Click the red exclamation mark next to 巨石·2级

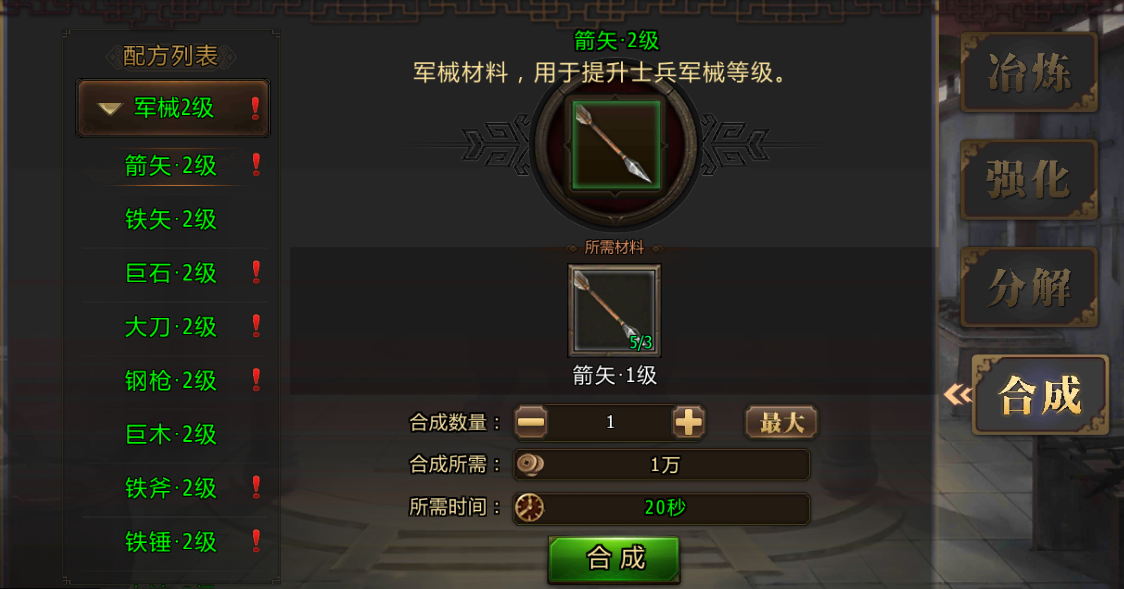[256, 272]
